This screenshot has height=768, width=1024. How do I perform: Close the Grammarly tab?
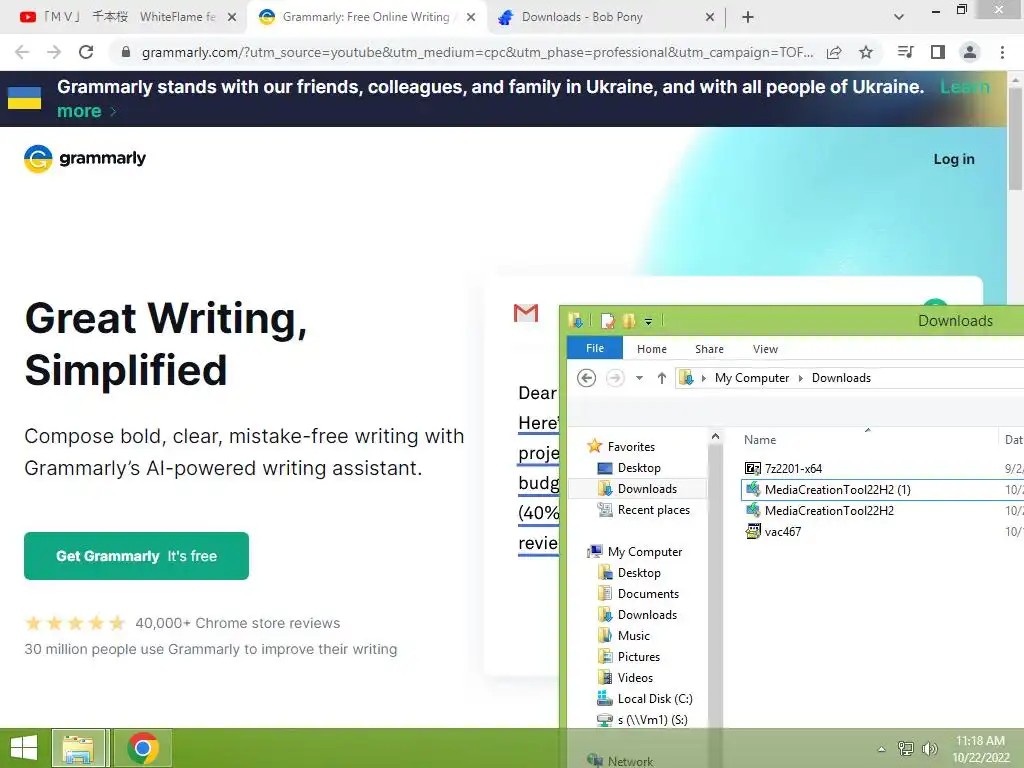471,17
